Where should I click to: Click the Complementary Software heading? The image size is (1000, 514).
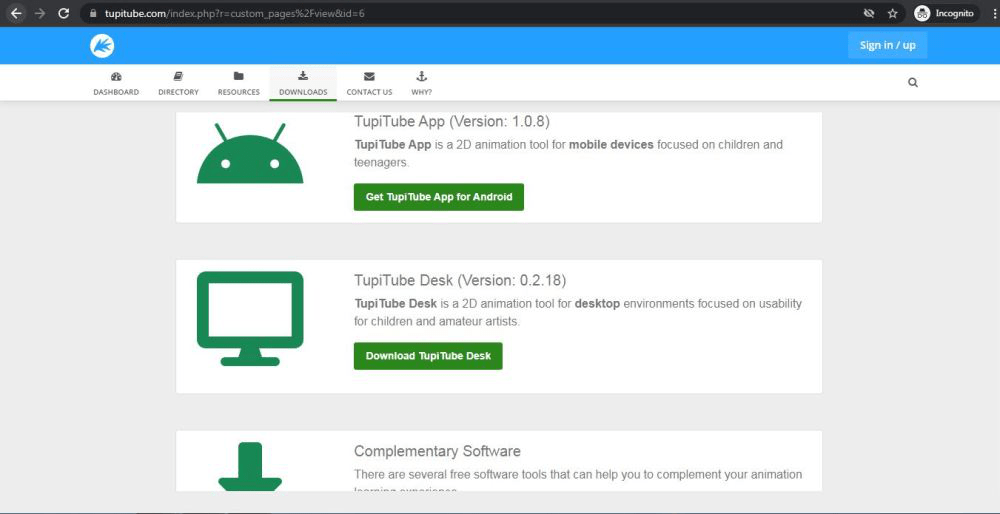coord(437,452)
